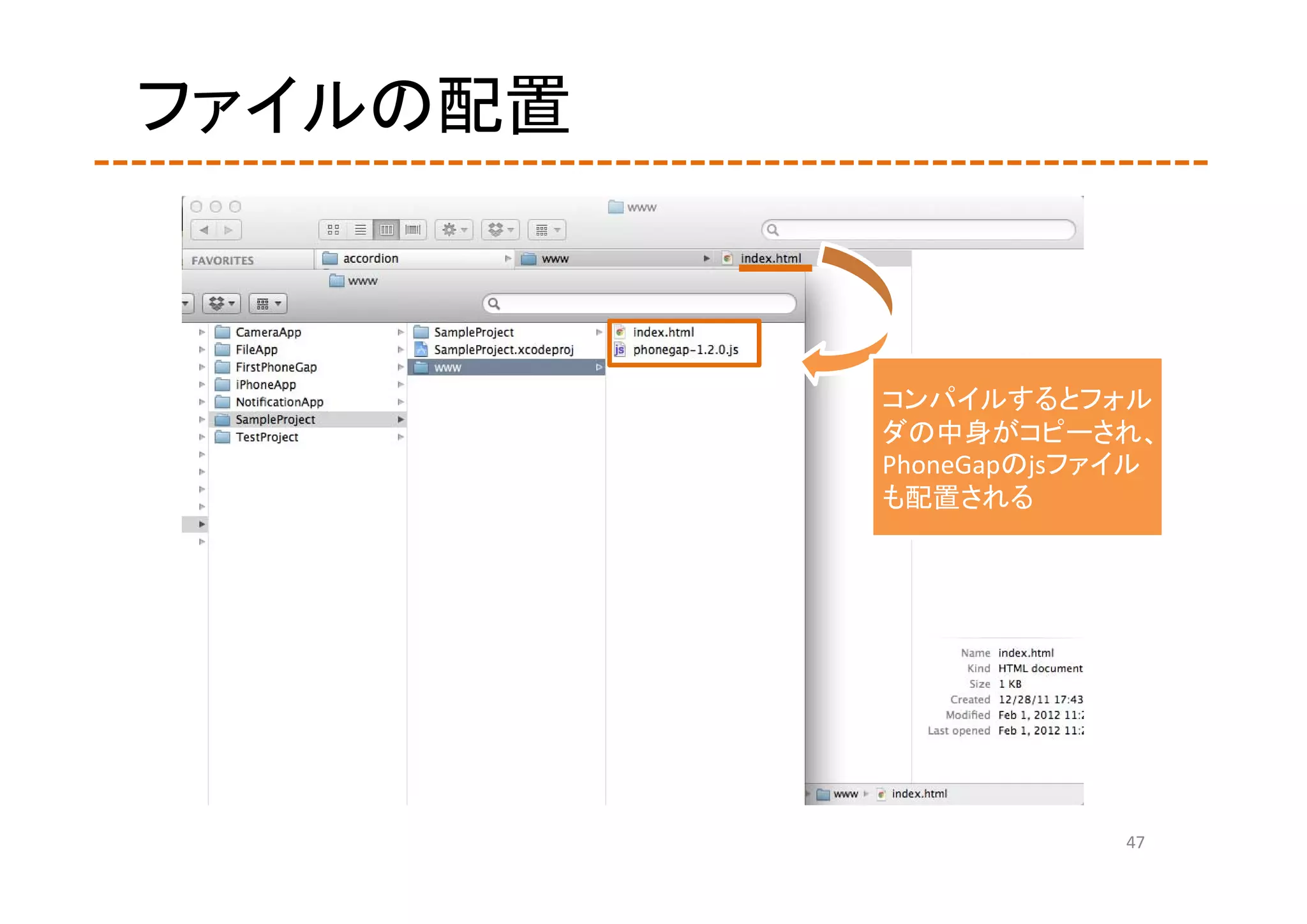
Task: Click the search field in the rear Finder window
Action: 918,230
